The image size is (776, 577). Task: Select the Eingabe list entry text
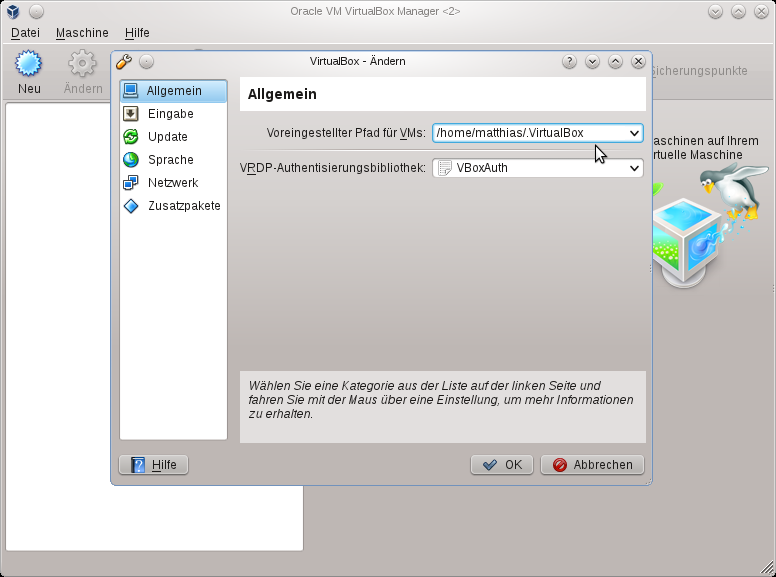click(171, 114)
